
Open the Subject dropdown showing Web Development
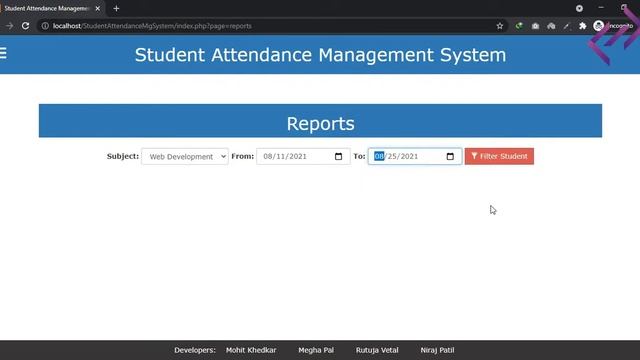coord(185,156)
